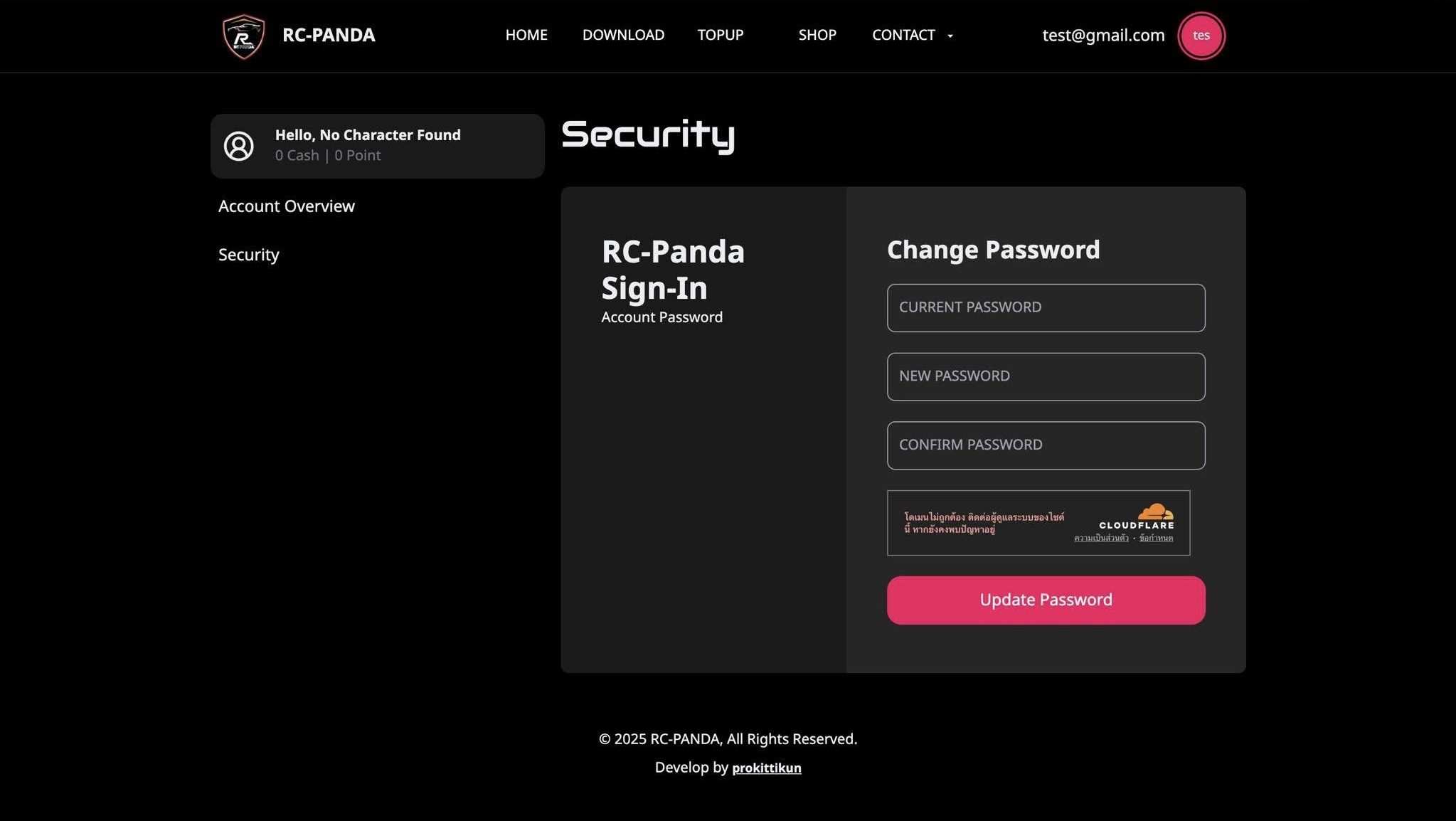Open the CONTACT menu

click(903, 35)
